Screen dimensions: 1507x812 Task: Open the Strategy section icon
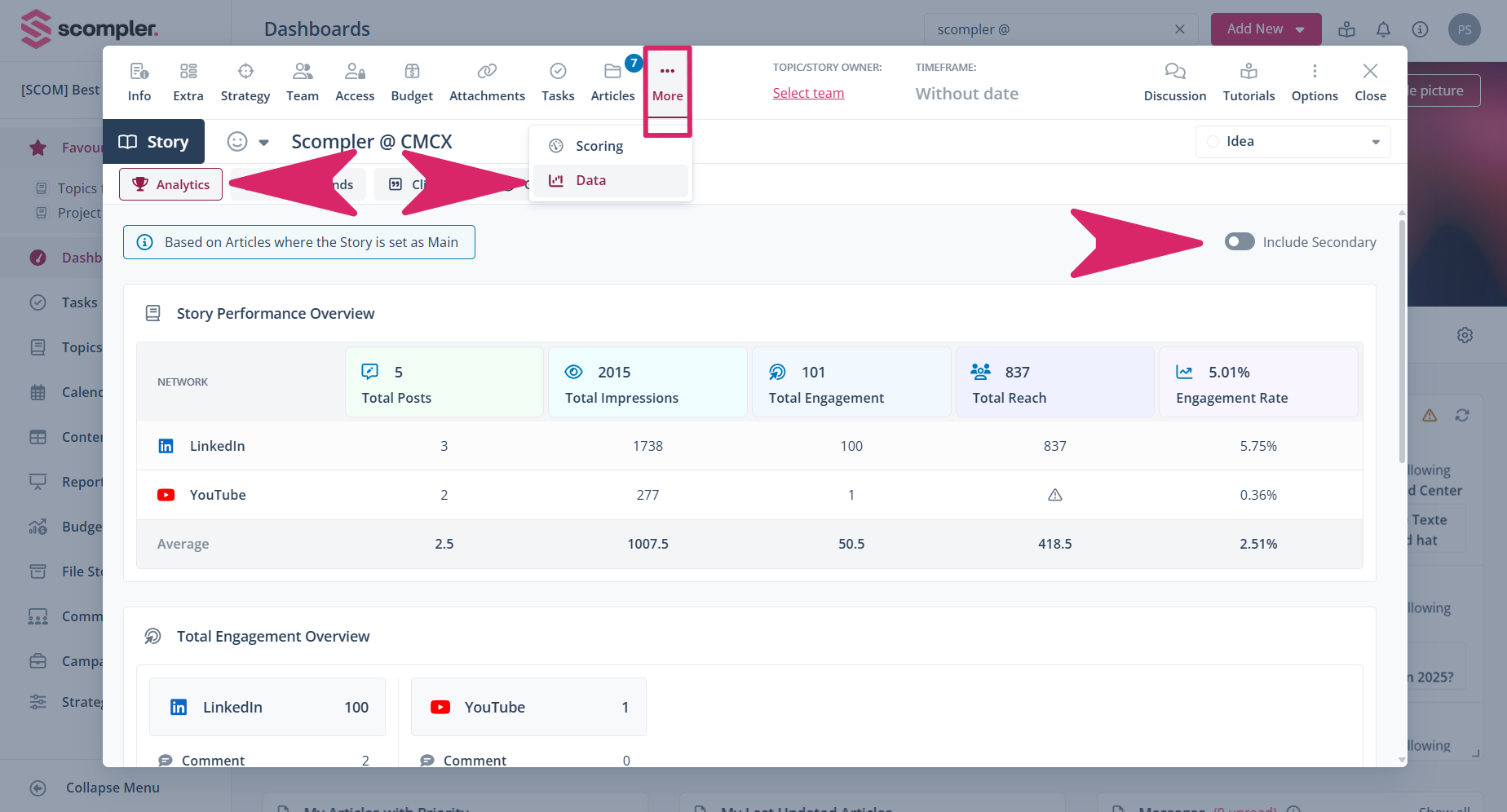245,72
